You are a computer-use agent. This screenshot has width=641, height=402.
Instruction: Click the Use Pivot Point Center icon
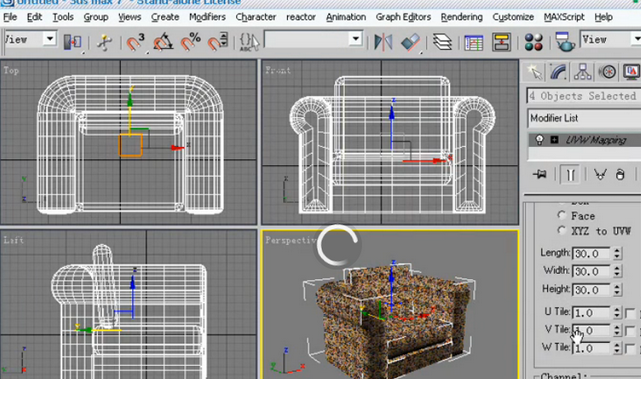pos(73,42)
